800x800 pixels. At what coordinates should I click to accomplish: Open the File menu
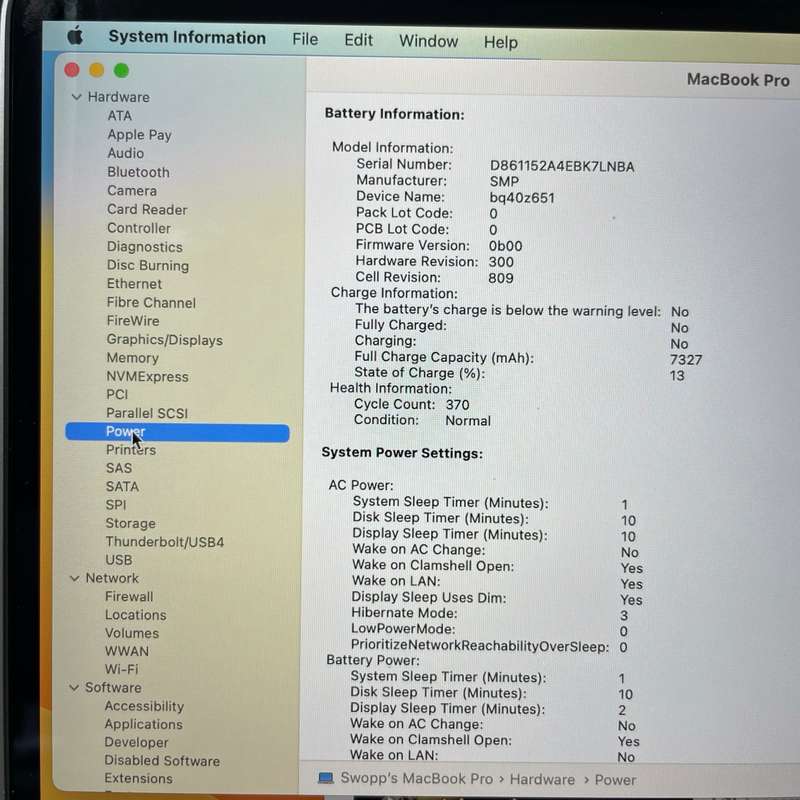click(x=305, y=39)
